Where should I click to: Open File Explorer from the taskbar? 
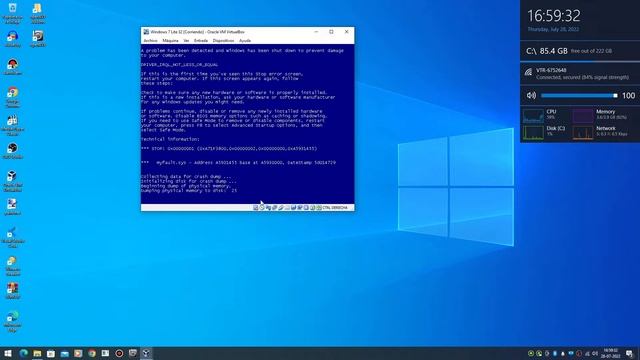click(x=37, y=353)
